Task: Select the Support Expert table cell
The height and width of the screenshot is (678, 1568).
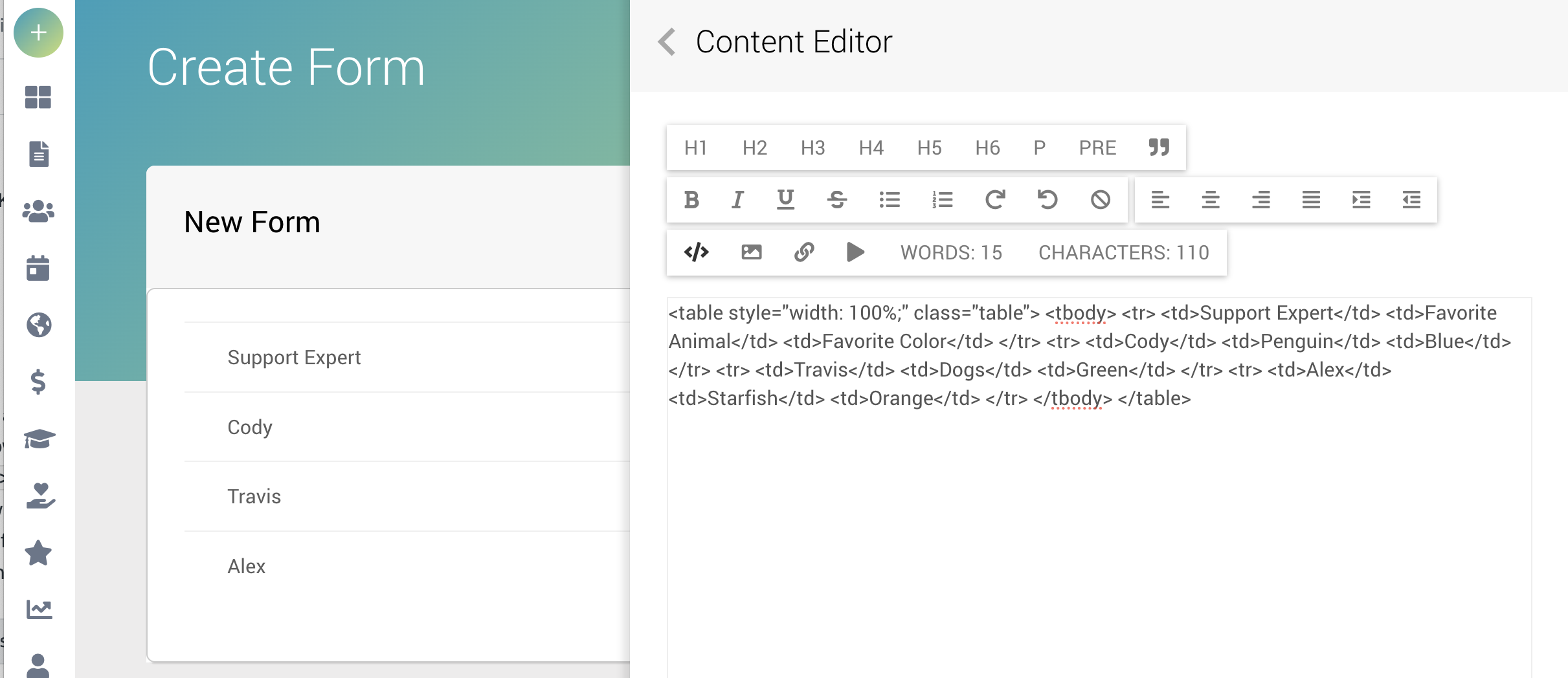Action: (294, 358)
